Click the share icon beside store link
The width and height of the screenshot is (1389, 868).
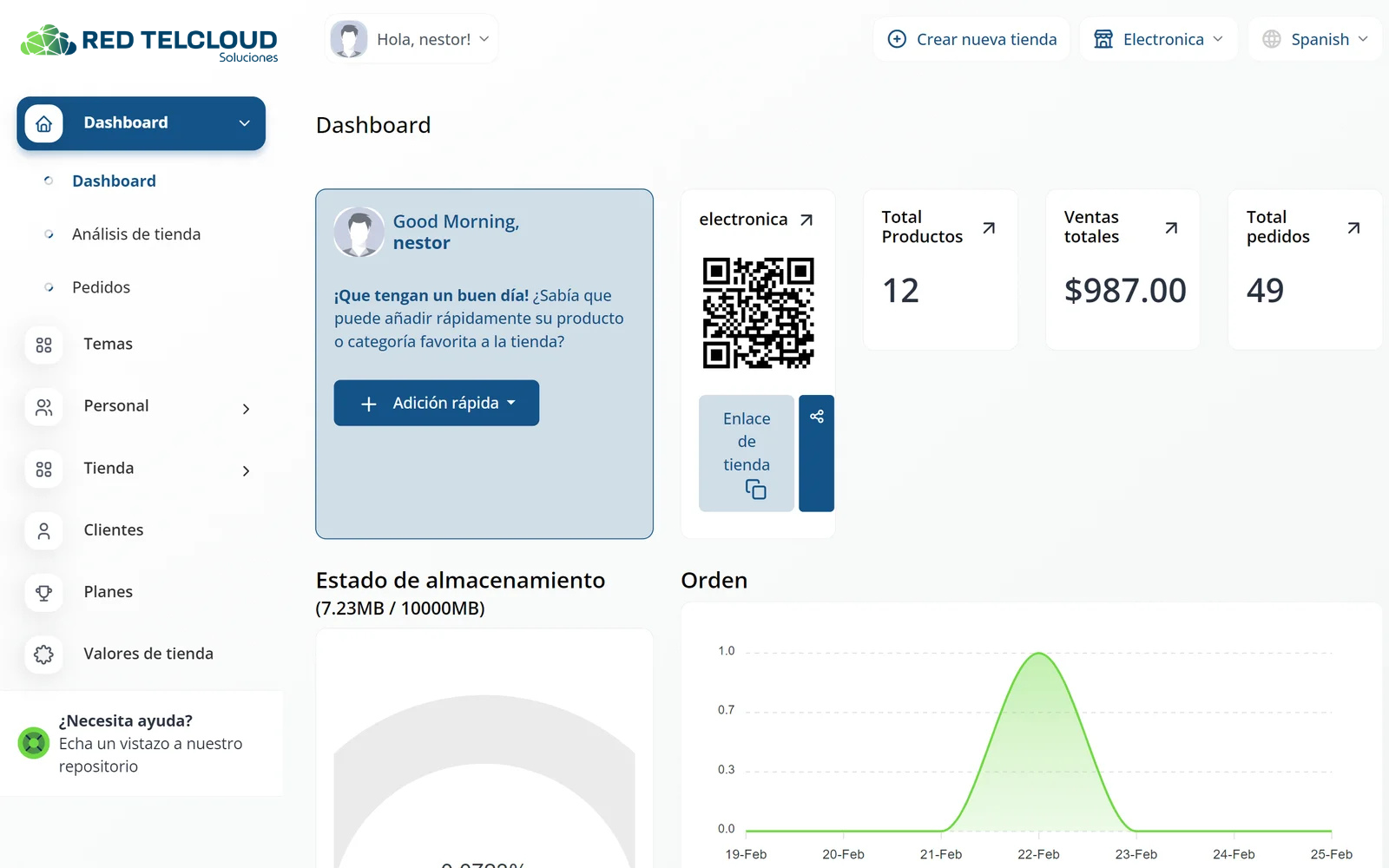click(816, 418)
